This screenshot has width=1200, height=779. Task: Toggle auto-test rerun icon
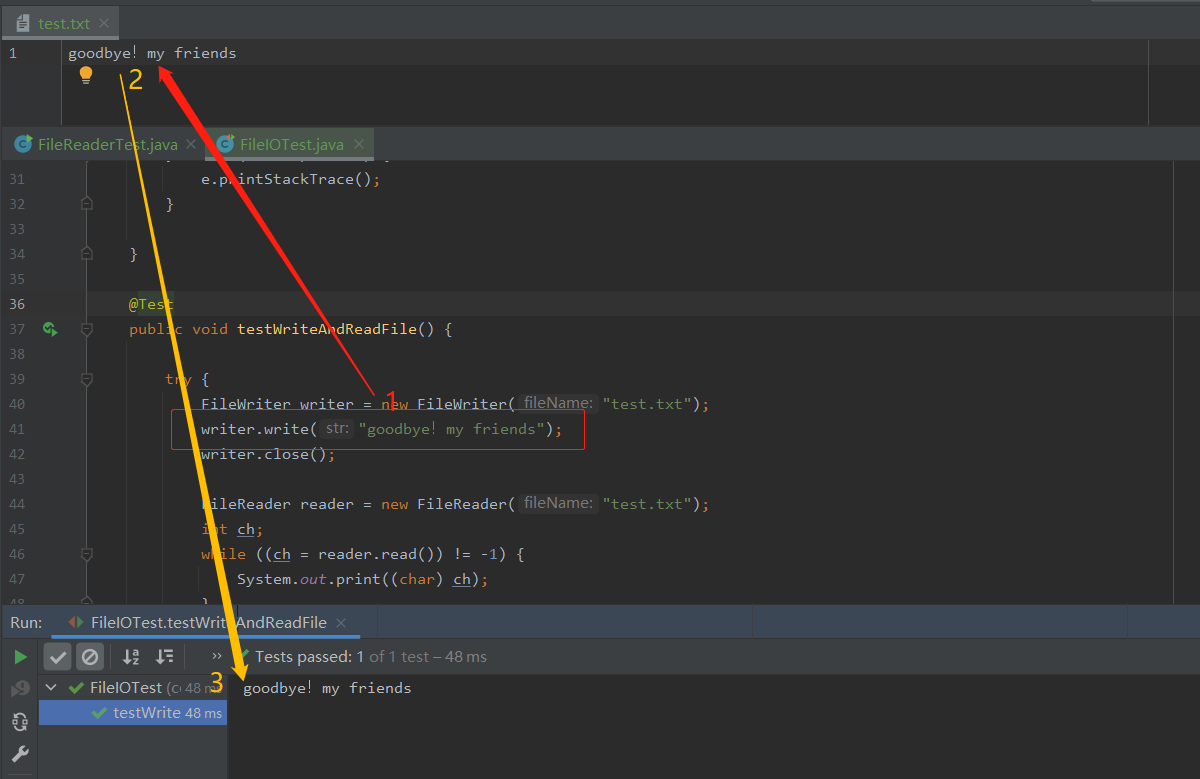tap(20, 721)
